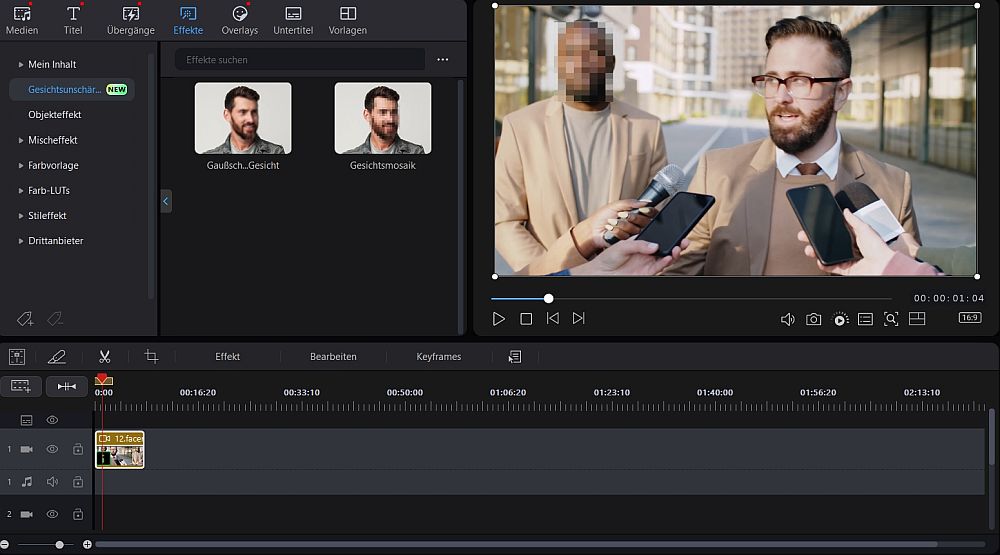Click the fit timeline width icon

click(67, 386)
